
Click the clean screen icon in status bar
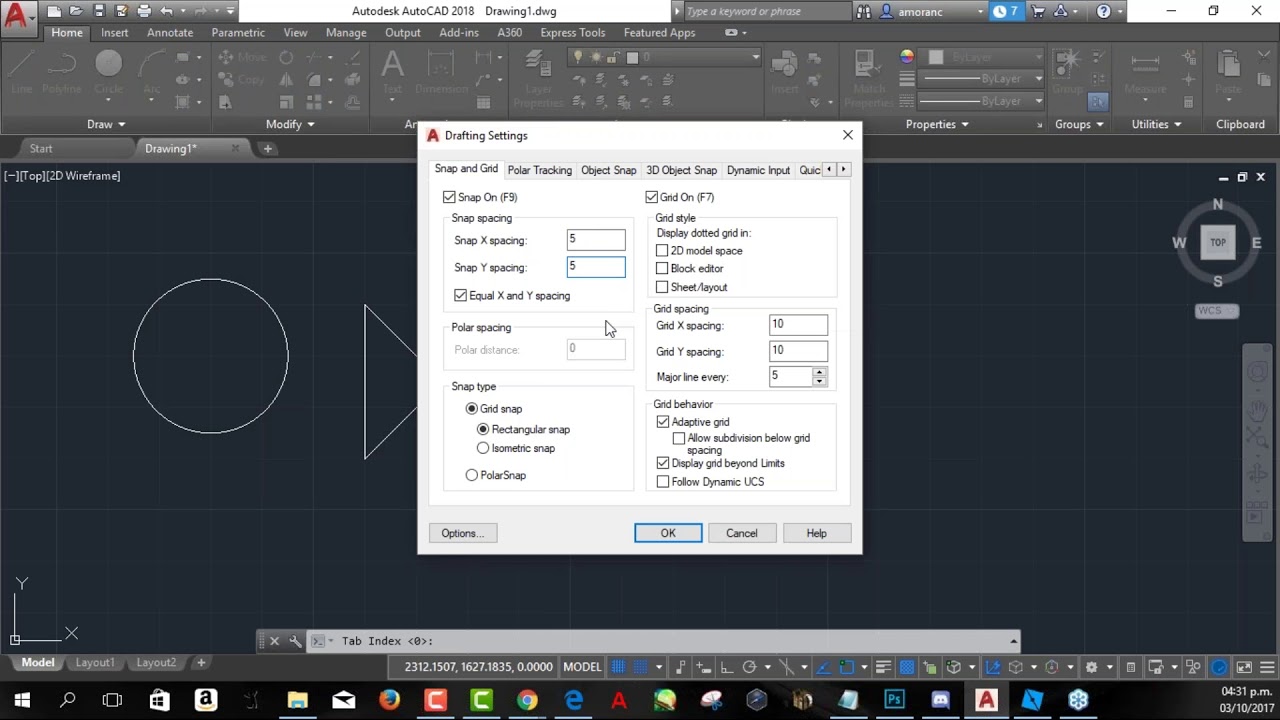[1244, 667]
